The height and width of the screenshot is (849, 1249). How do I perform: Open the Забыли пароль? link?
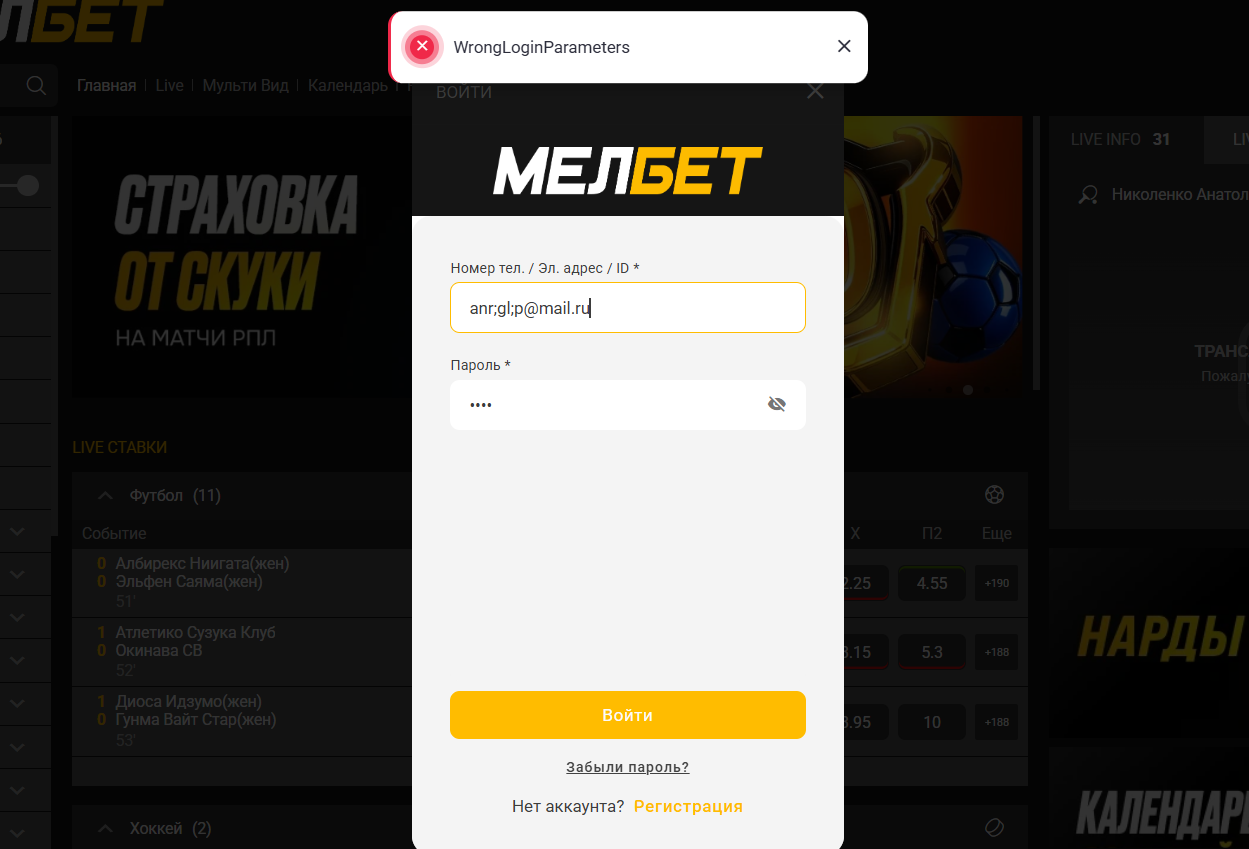(x=628, y=767)
